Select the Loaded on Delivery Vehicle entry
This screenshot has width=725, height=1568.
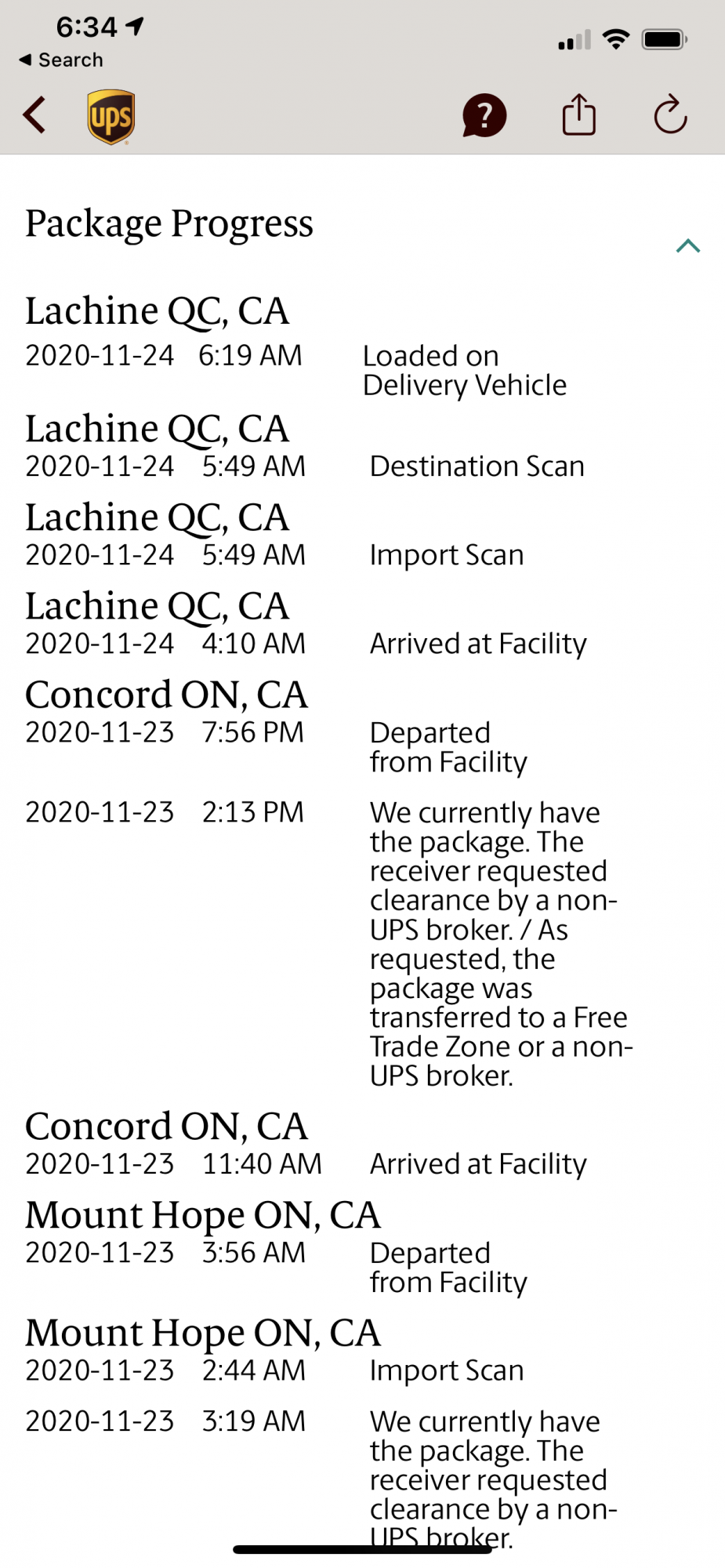464,371
